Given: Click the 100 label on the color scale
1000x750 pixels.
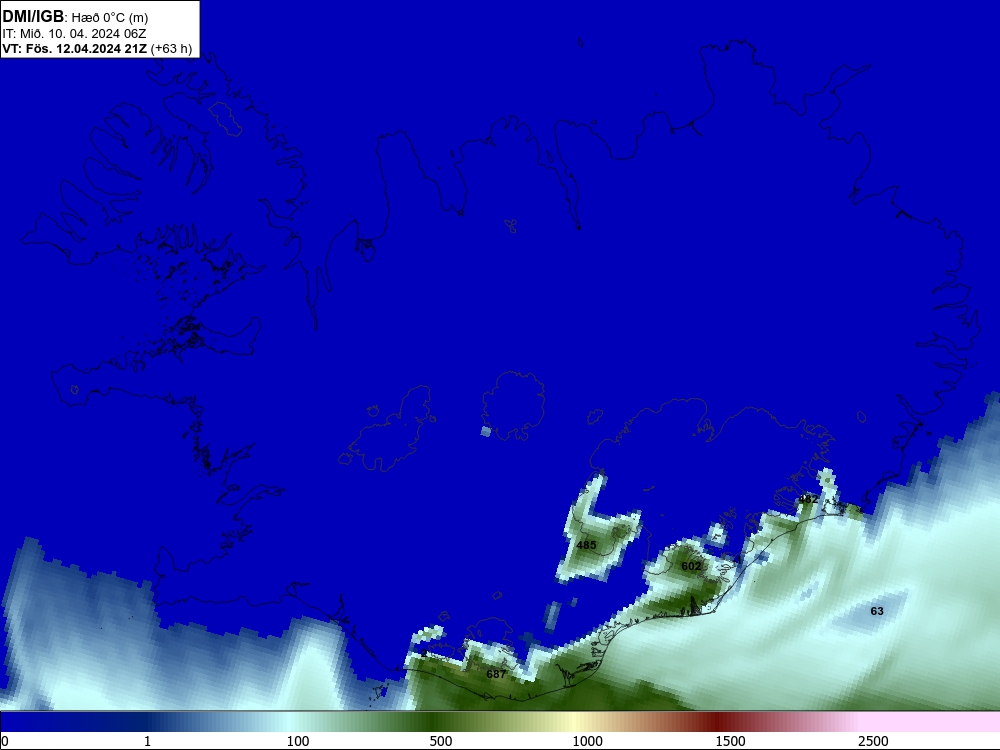Looking at the screenshot, I should tap(298, 741).
